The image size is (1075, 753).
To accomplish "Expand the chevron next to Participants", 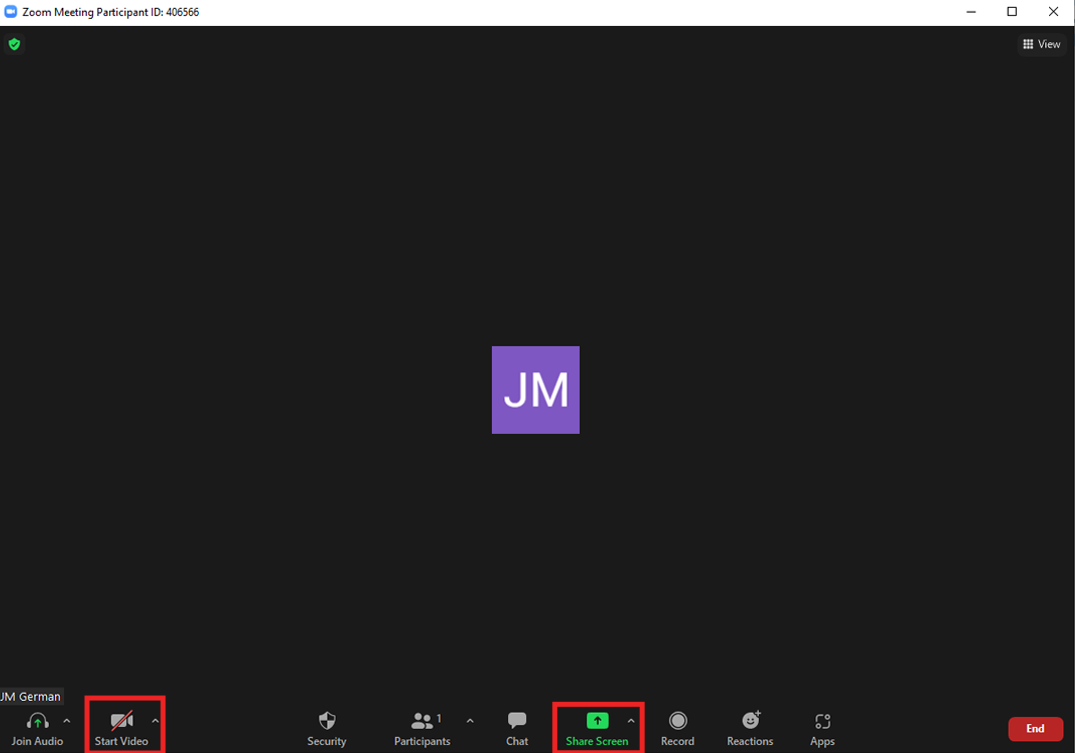I will (470, 721).
